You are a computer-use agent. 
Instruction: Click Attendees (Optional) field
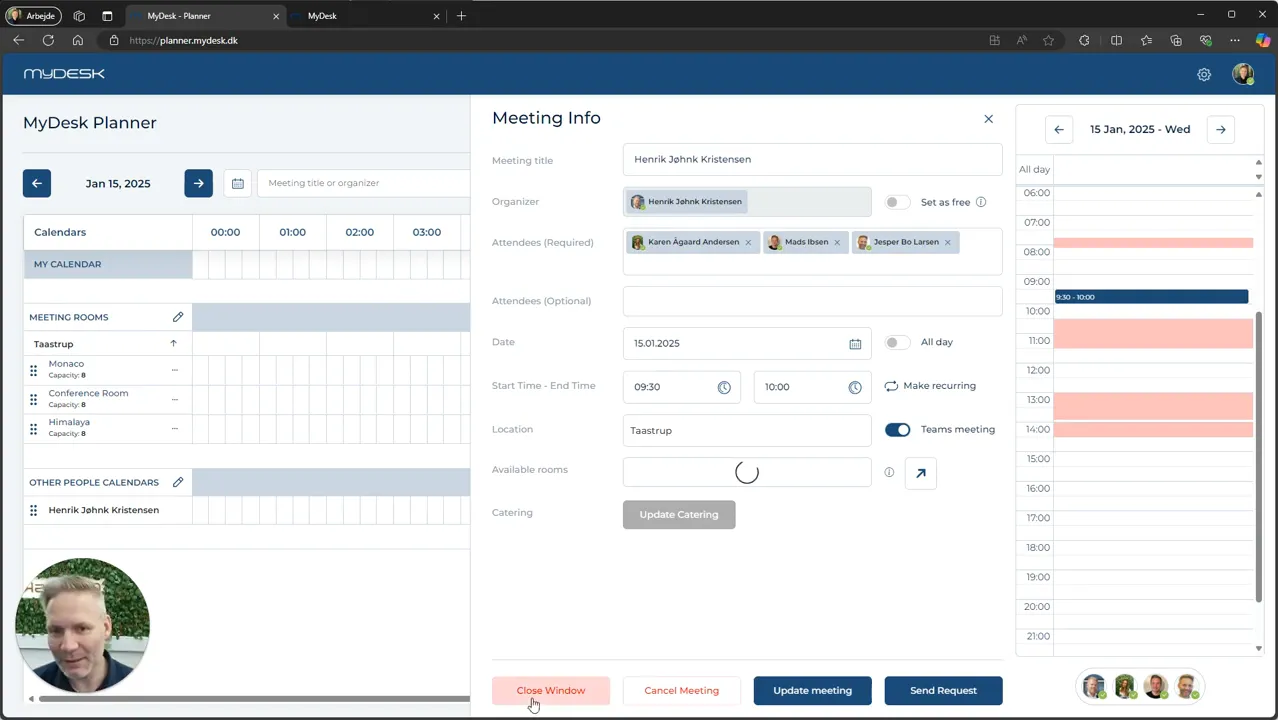point(812,301)
